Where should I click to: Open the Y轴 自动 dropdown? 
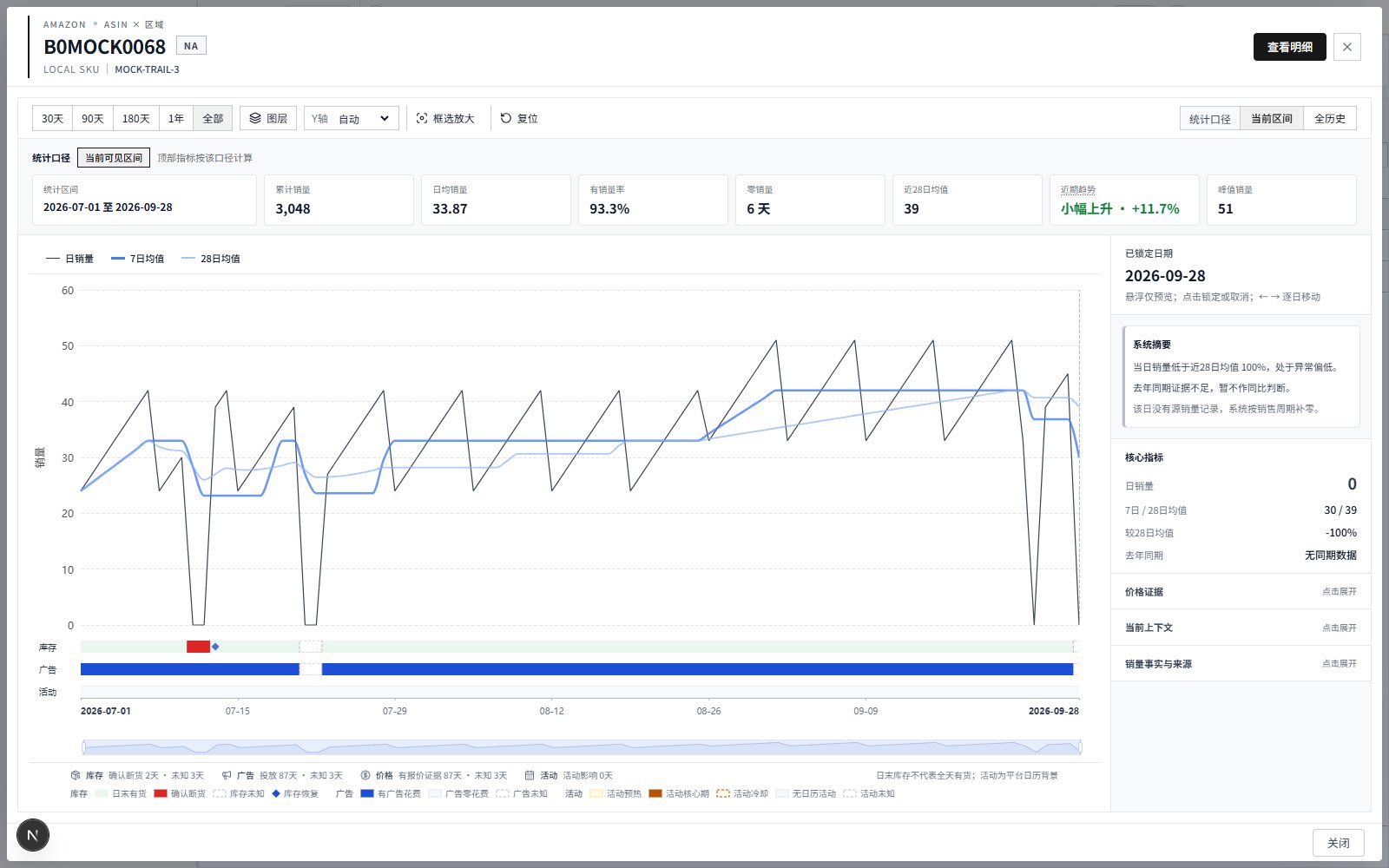point(352,118)
